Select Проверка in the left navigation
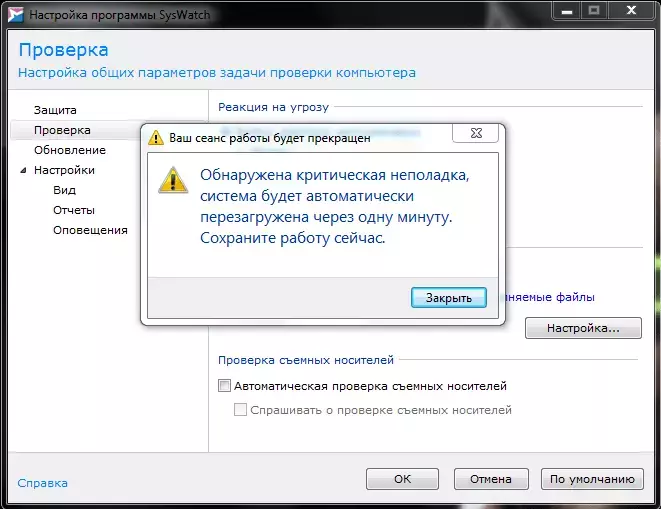 62,130
